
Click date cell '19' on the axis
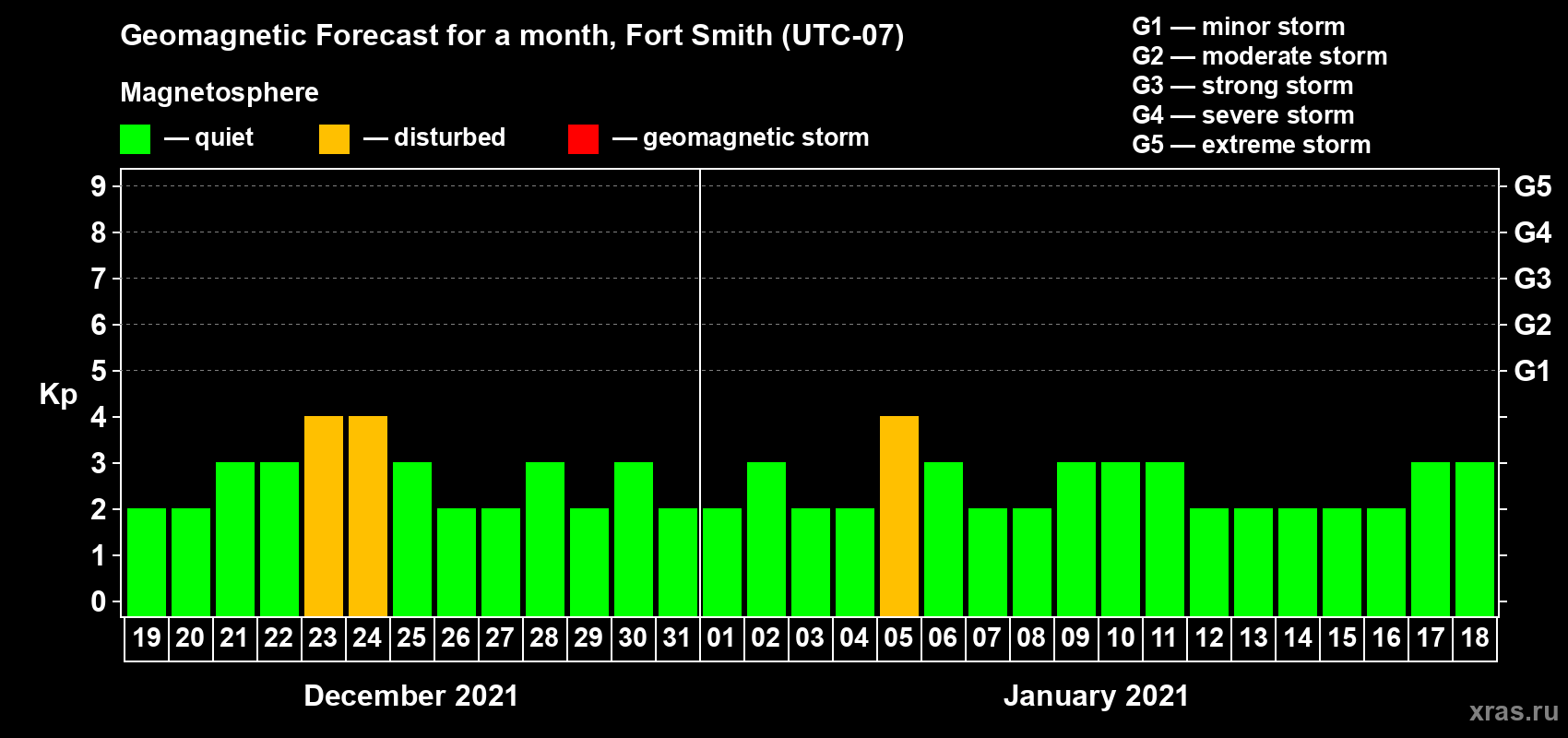point(147,638)
